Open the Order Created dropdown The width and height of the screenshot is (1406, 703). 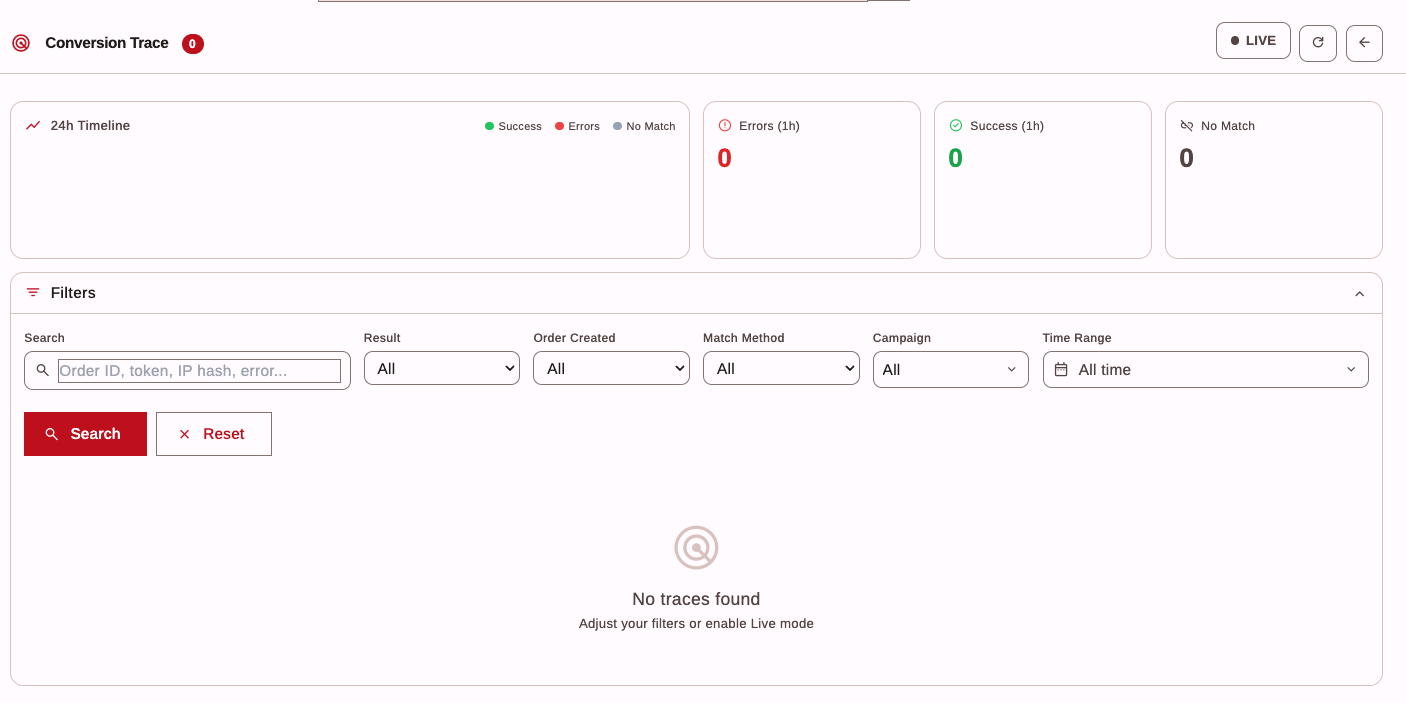(x=611, y=369)
